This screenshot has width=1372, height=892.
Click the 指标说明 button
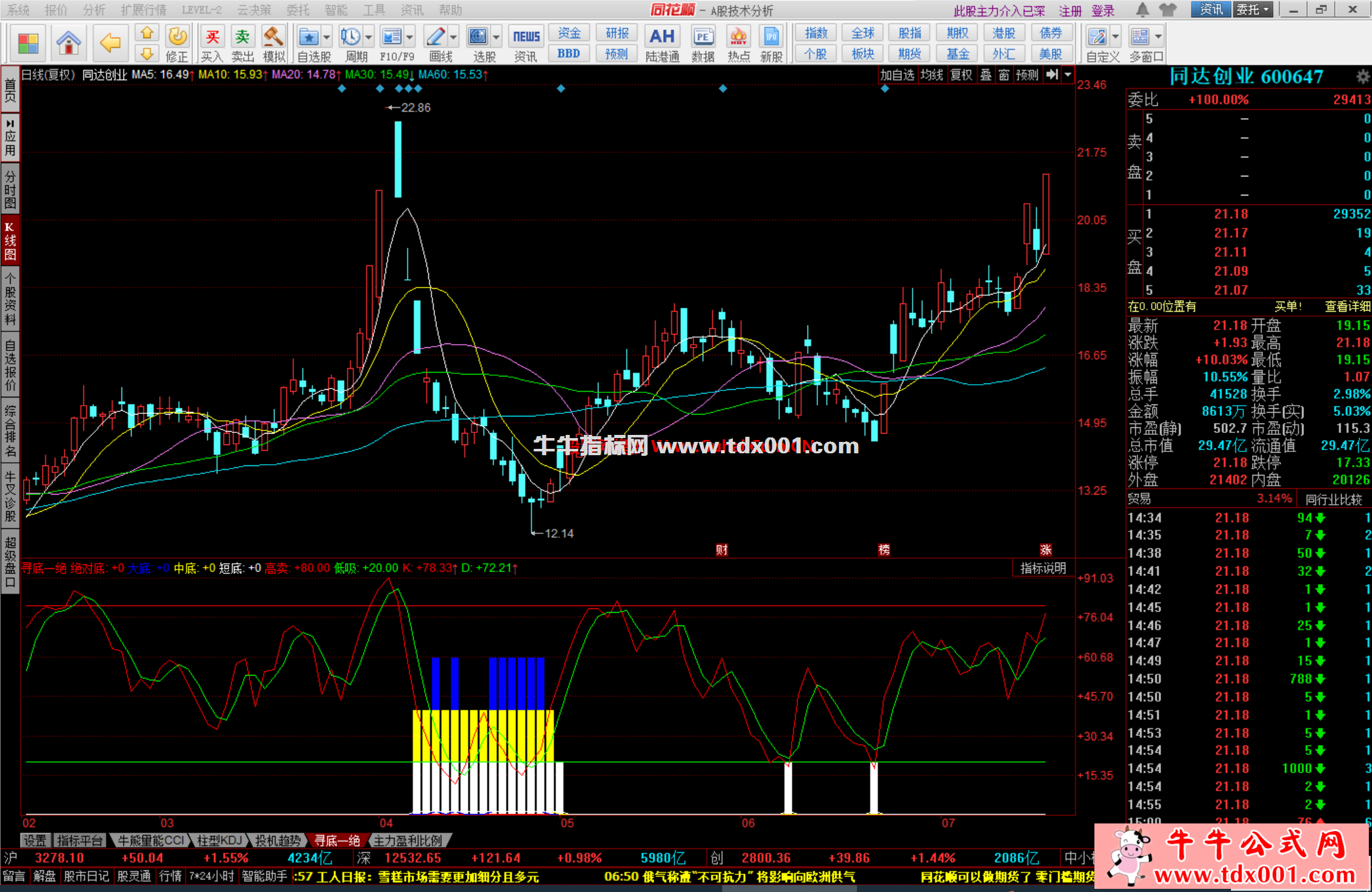coord(1043,568)
